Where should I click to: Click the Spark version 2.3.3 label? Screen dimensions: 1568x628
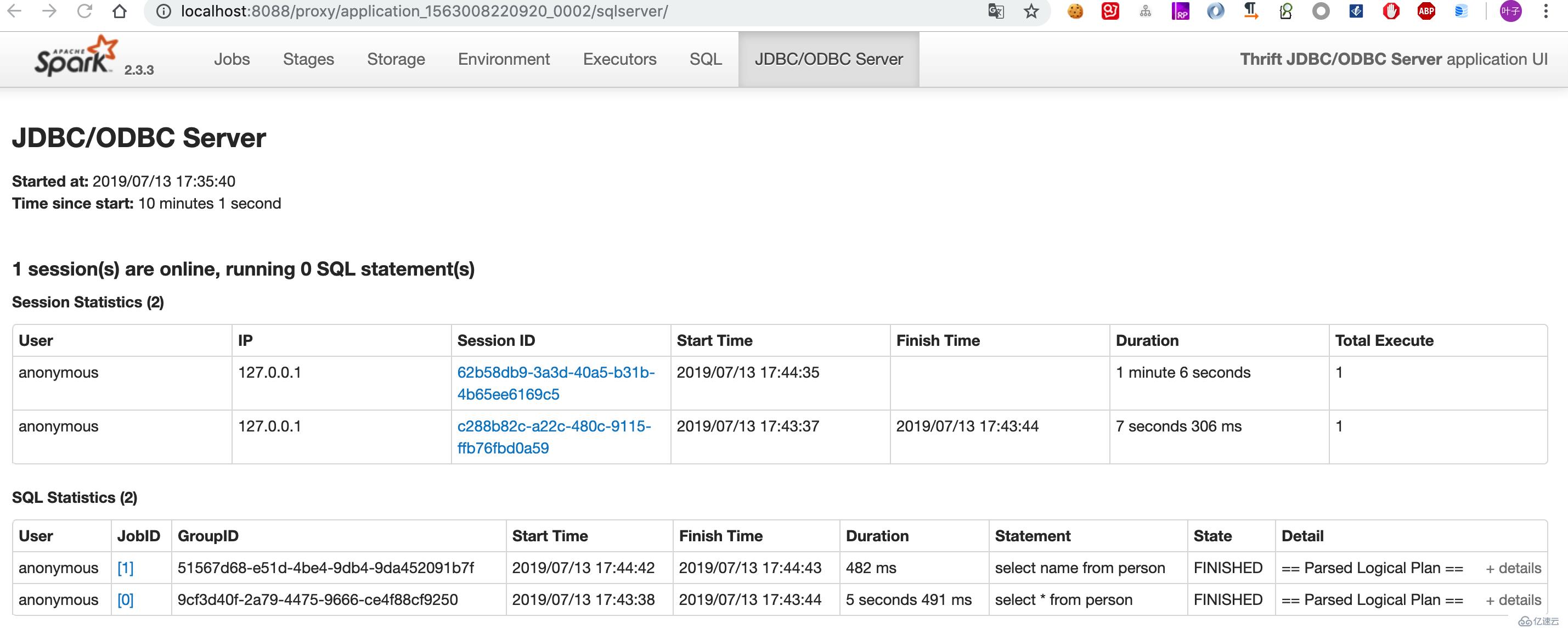(139, 70)
